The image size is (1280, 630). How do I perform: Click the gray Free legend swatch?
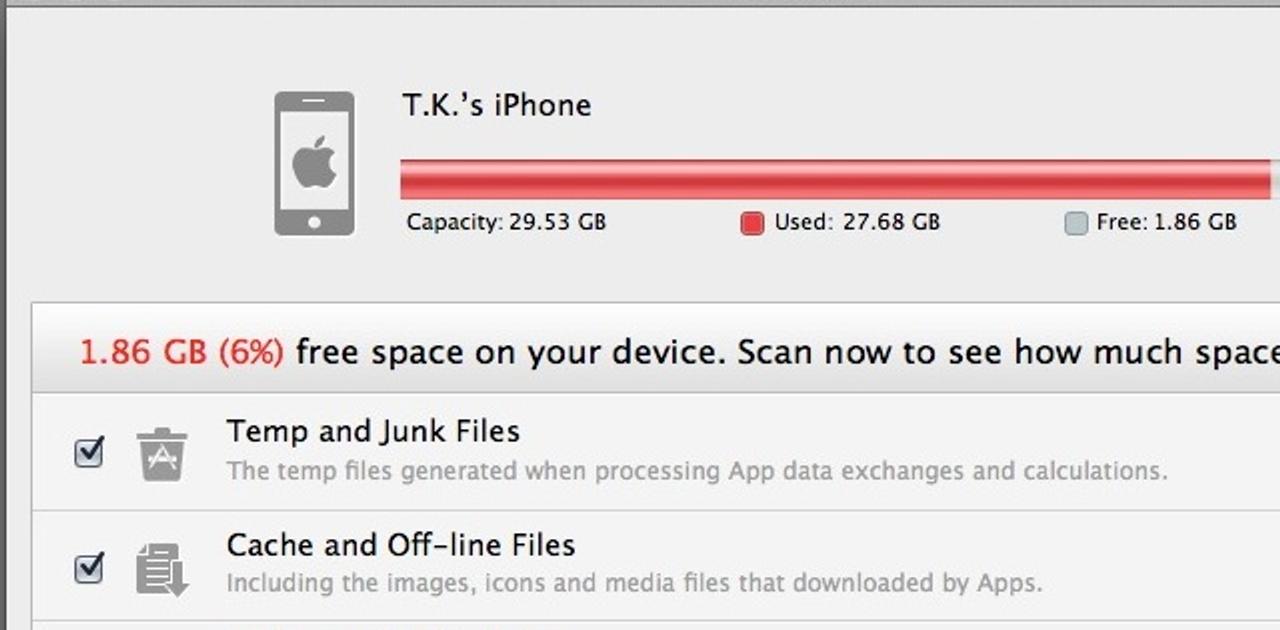pos(1076,223)
